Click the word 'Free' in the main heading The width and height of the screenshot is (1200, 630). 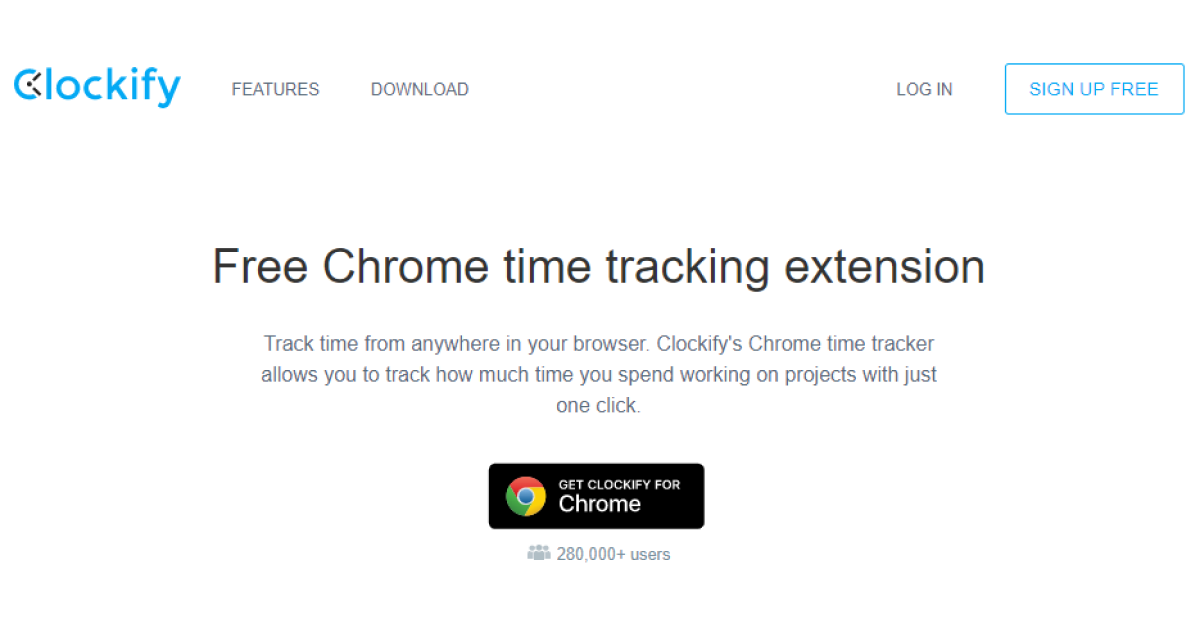[x=259, y=267]
